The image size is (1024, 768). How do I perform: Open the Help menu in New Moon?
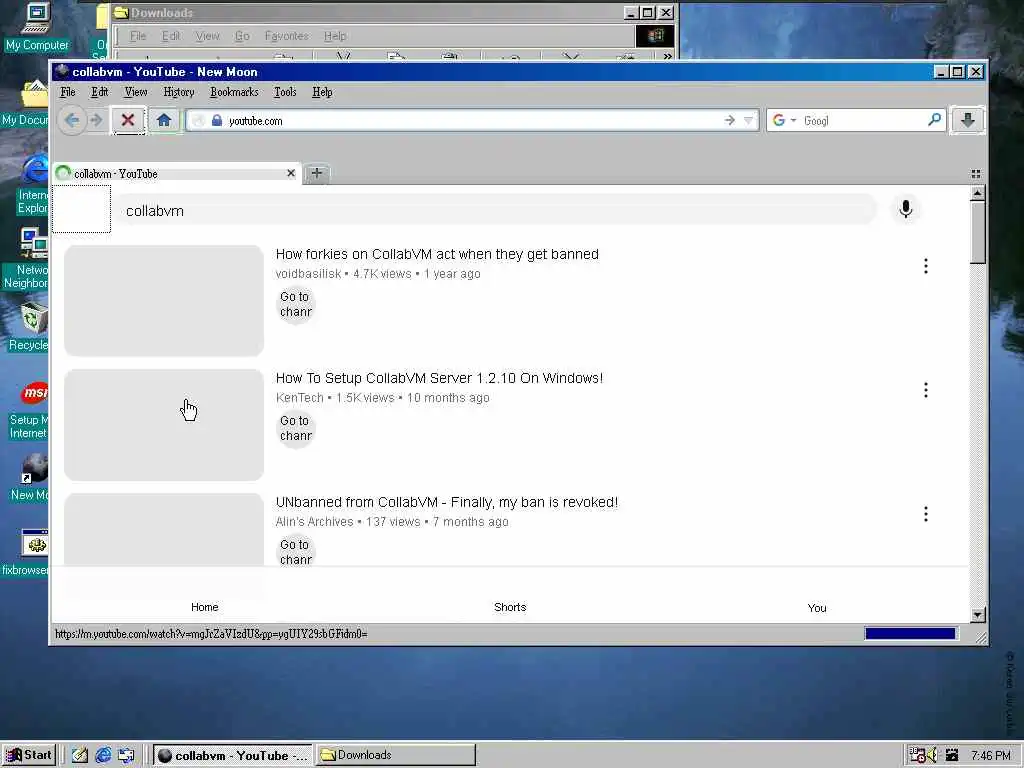pyautogui.click(x=322, y=92)
